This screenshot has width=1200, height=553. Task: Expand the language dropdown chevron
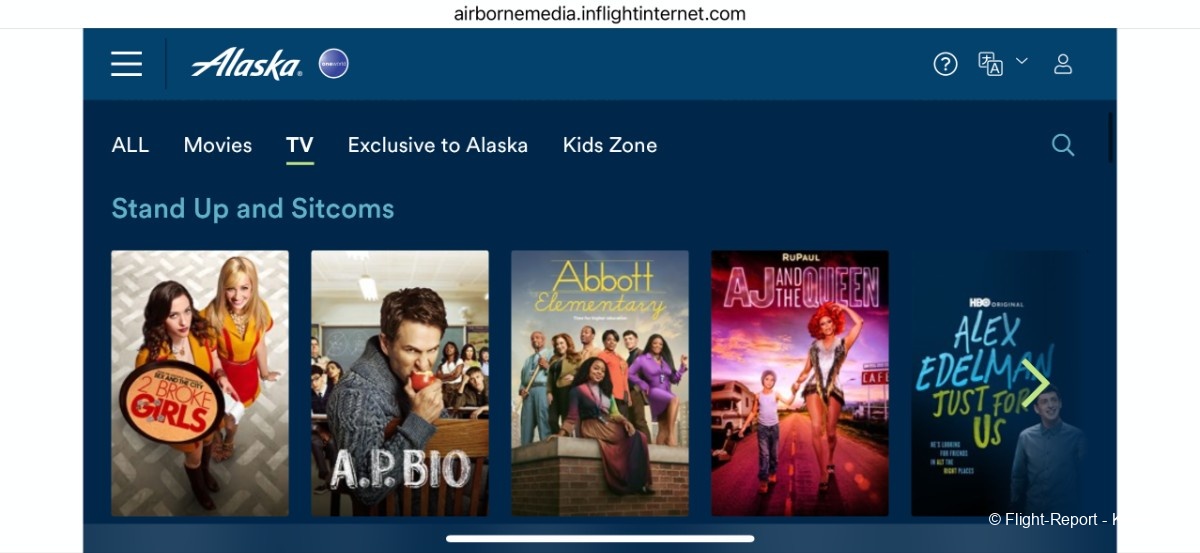click(1022, 61)
